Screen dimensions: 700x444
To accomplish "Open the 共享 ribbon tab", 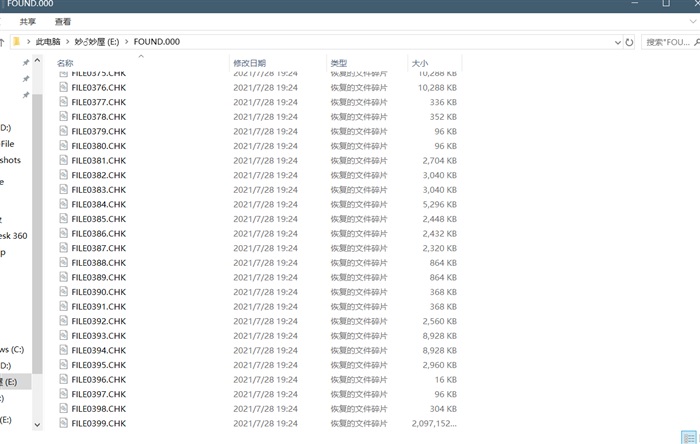I will coord(28,21).
